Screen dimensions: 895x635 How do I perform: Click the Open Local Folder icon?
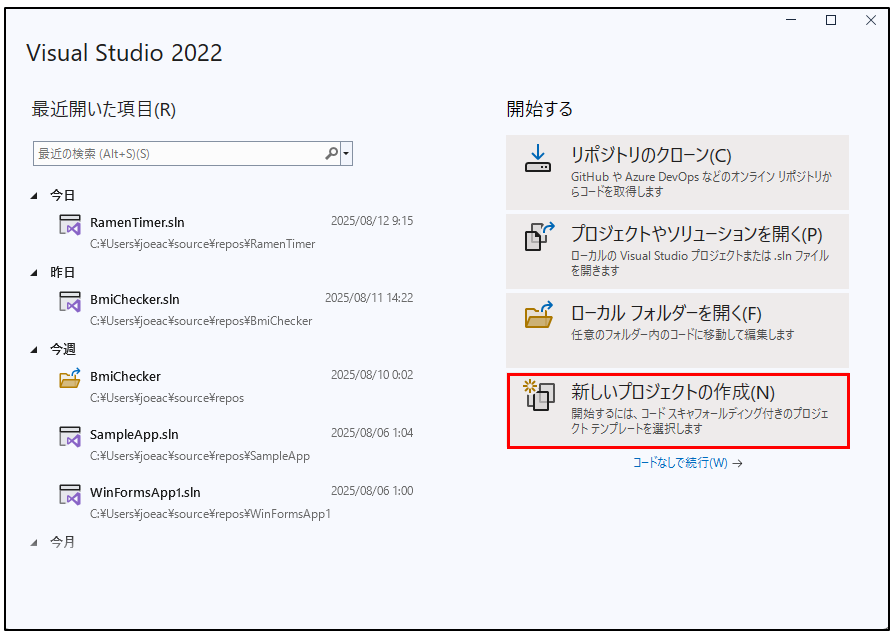click(538, 316)
